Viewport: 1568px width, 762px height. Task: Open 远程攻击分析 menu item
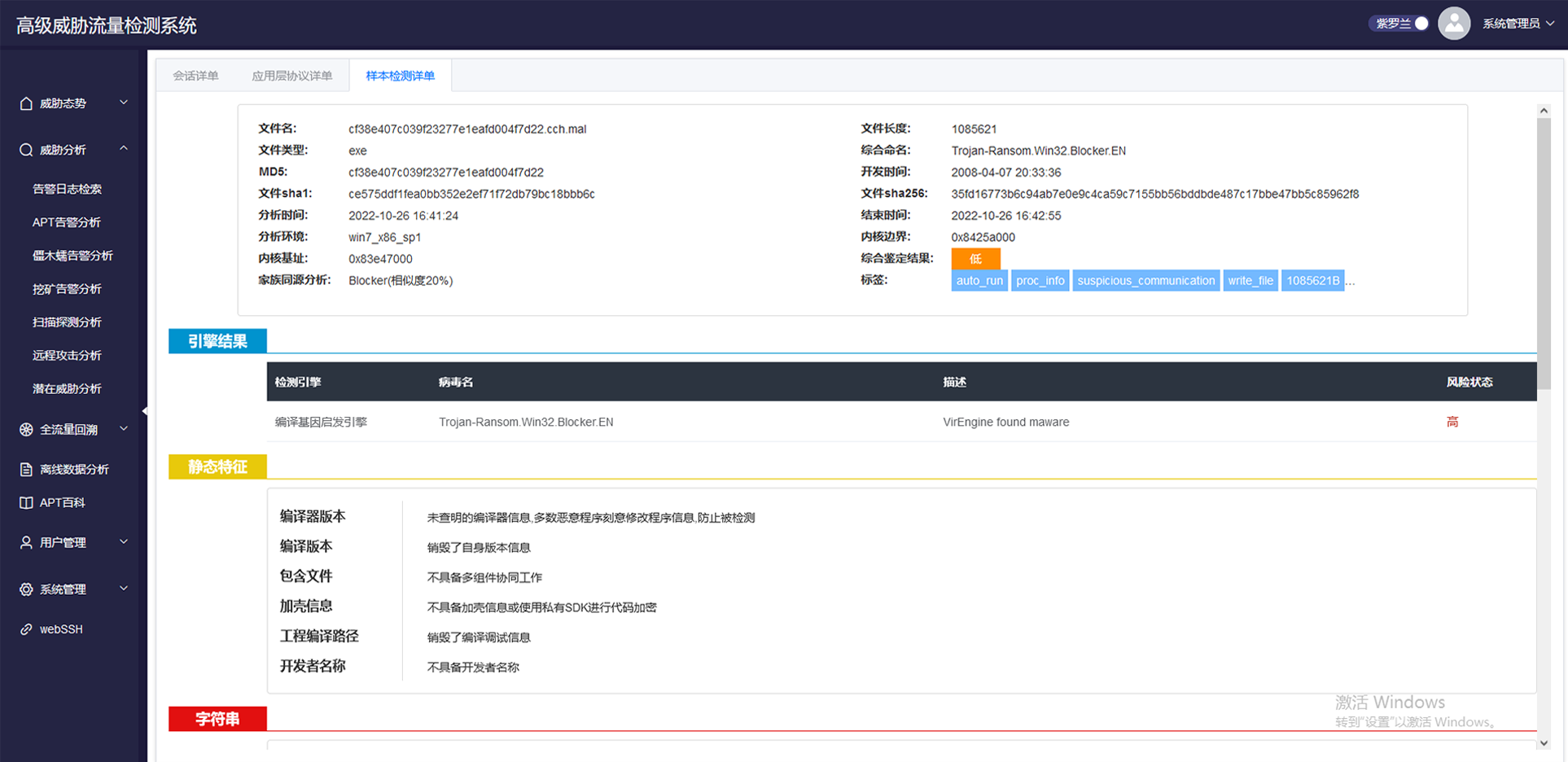click(x=67, y=356)
